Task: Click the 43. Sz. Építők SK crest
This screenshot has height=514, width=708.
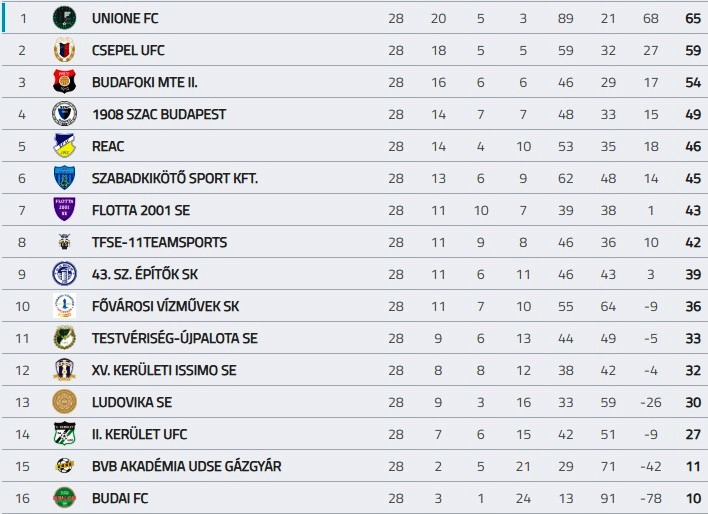Action: [64, 274]
